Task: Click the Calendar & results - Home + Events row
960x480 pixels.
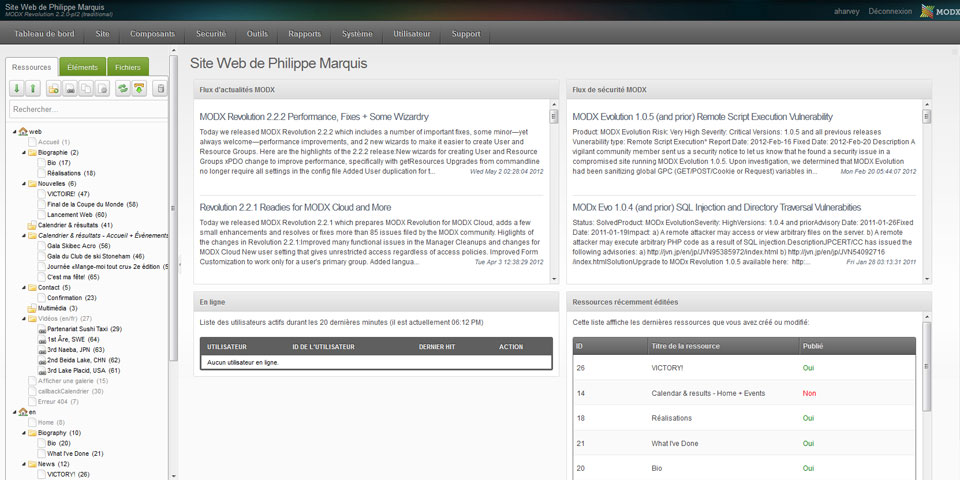Action: (x=744, y=393)
